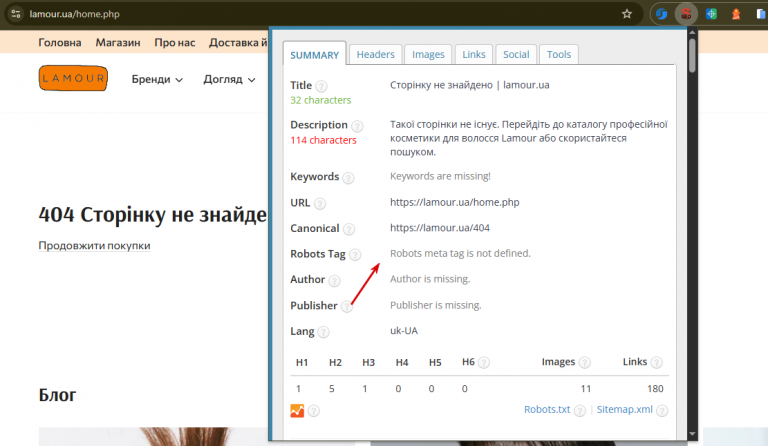The width and height of the screenshot is (768, 446).
Task: Click the title value 'Сторінку не знайдено | lamour.ua'
Action: tap(470, 85)
